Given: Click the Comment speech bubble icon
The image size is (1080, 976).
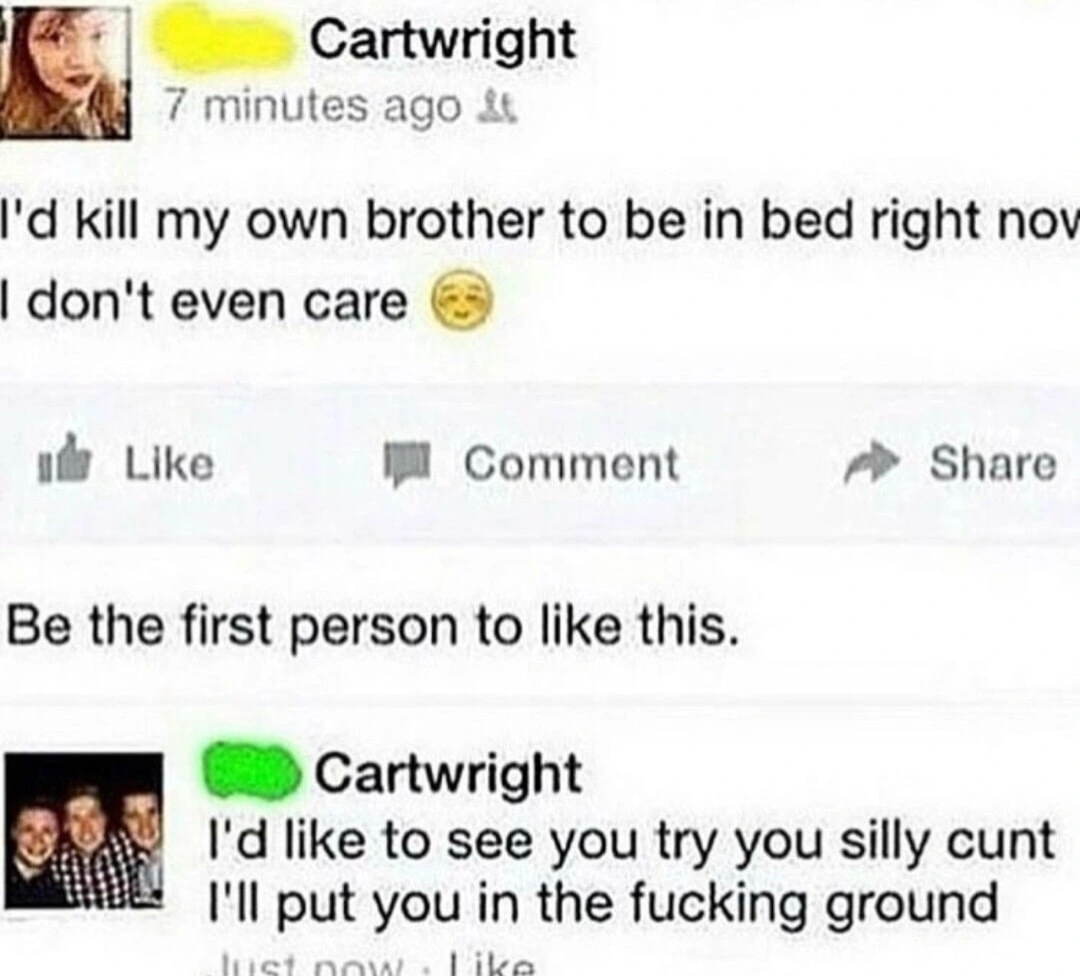Looking at the screenshot, I should click(408, 465).
